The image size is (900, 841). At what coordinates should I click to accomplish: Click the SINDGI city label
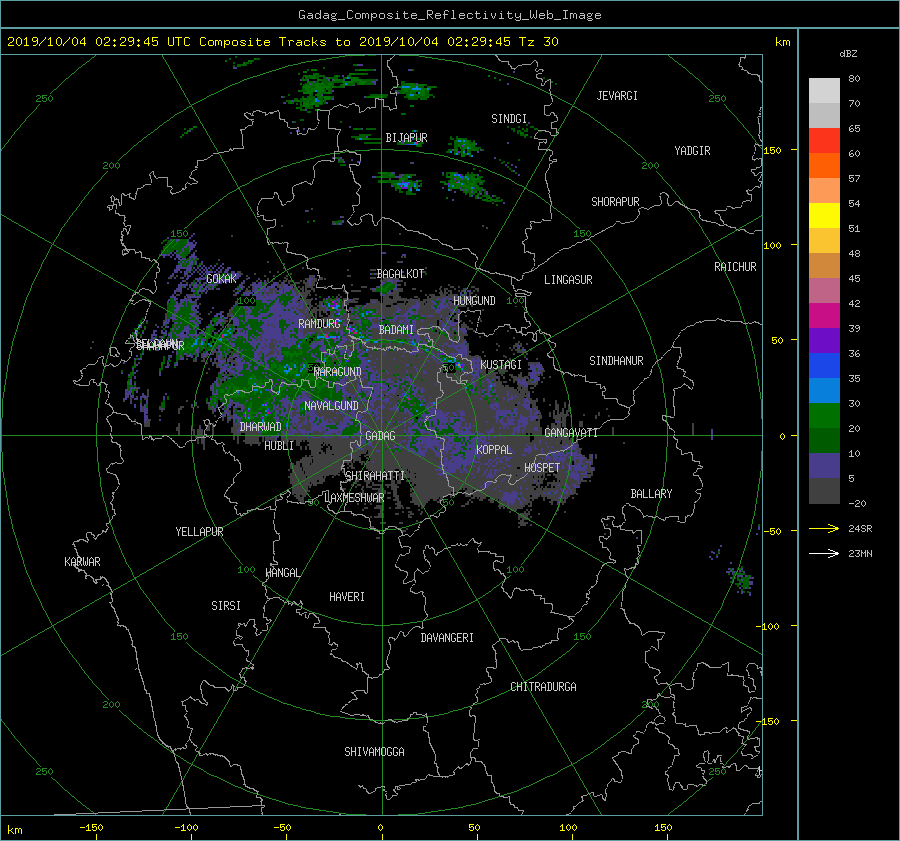tap(509, 119)
